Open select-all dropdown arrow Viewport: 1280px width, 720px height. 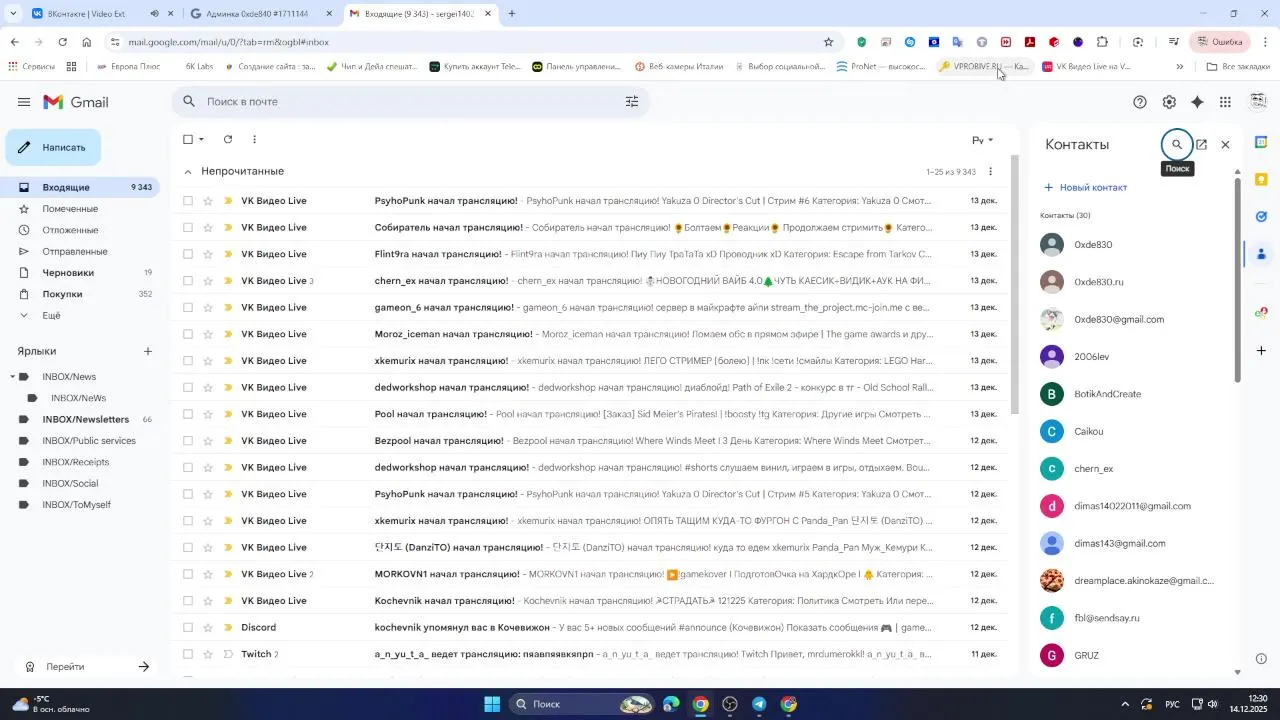[x=202, y=139]
